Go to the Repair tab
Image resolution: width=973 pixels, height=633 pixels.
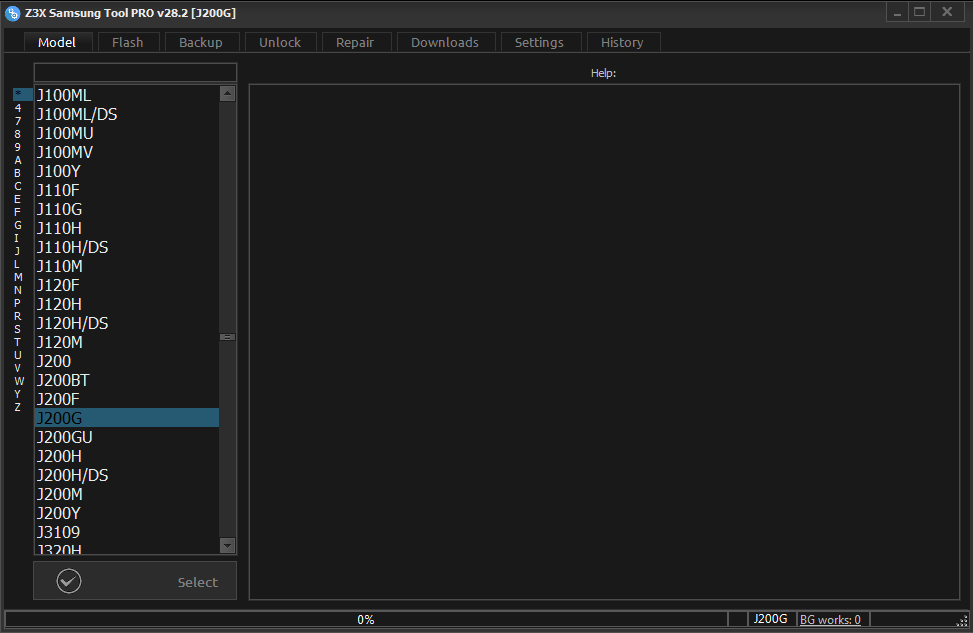tap(355, 42)
